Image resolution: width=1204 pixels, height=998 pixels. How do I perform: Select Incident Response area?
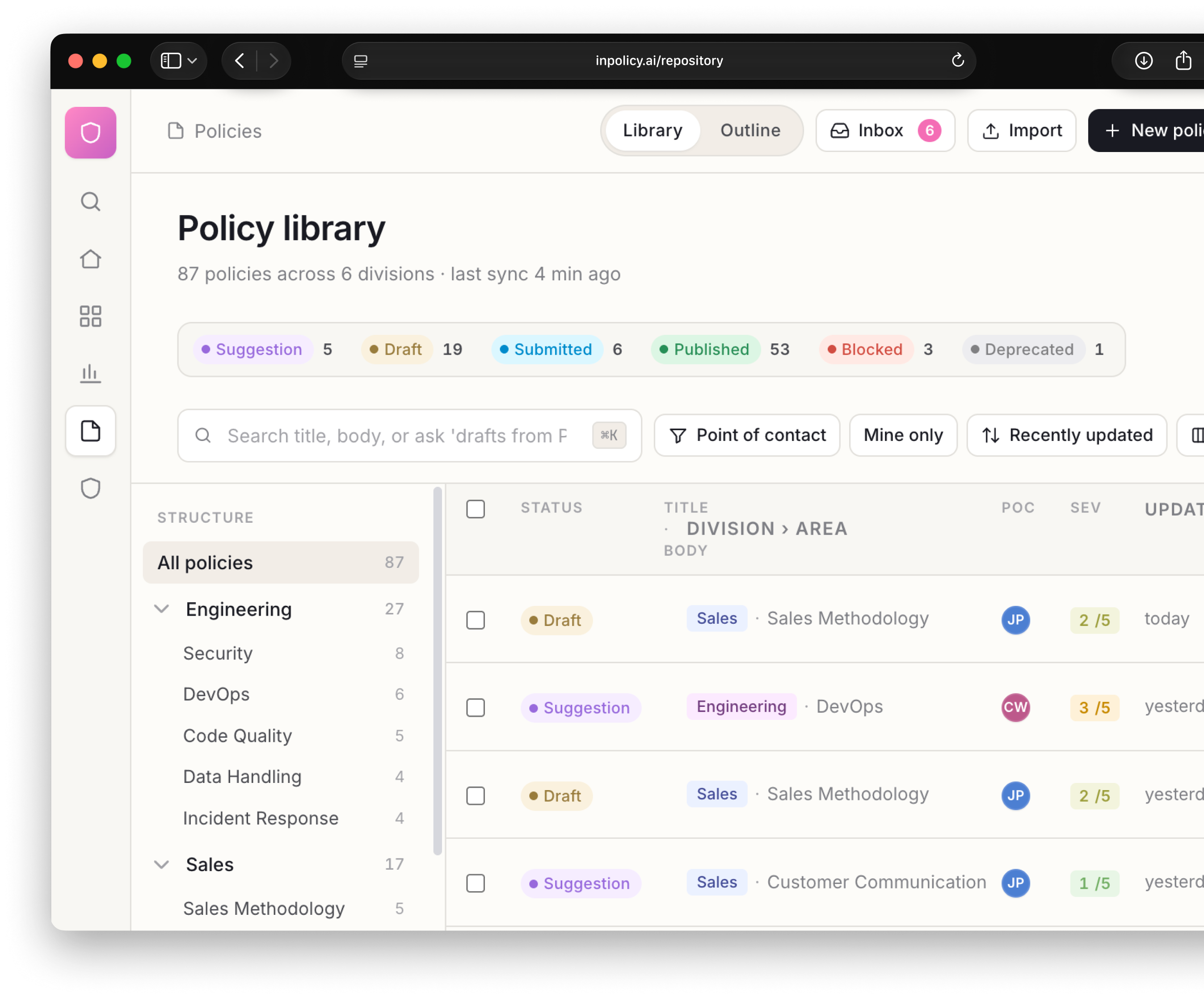(x=281, y=818)
